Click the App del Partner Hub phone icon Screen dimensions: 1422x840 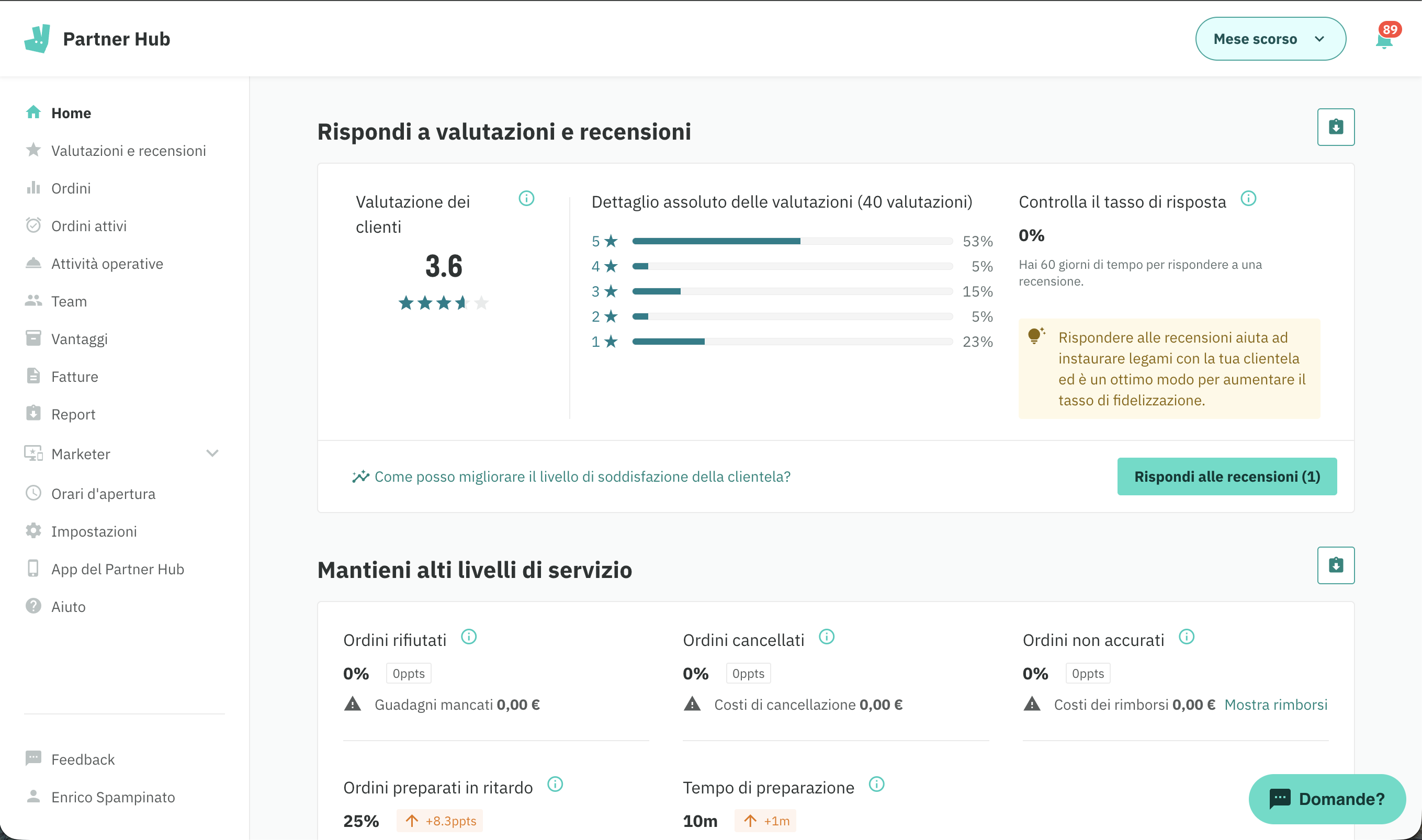[33, 569]
